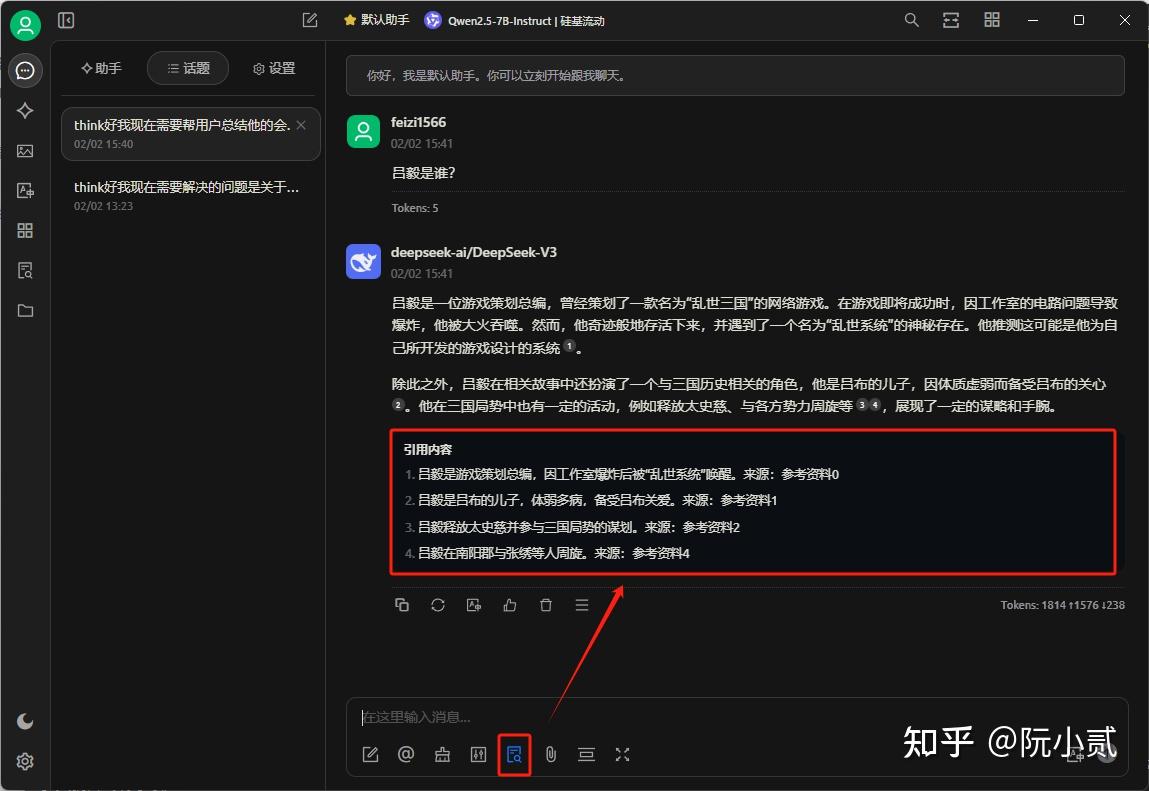Click the DeepSeek-V3 model avatar

tap(363, 262)
